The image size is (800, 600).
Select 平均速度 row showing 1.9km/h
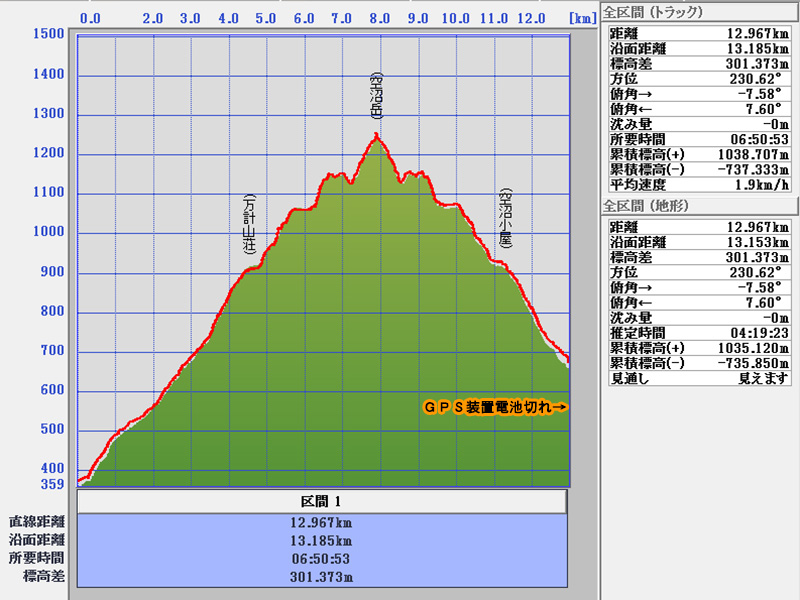coord(698,186)
